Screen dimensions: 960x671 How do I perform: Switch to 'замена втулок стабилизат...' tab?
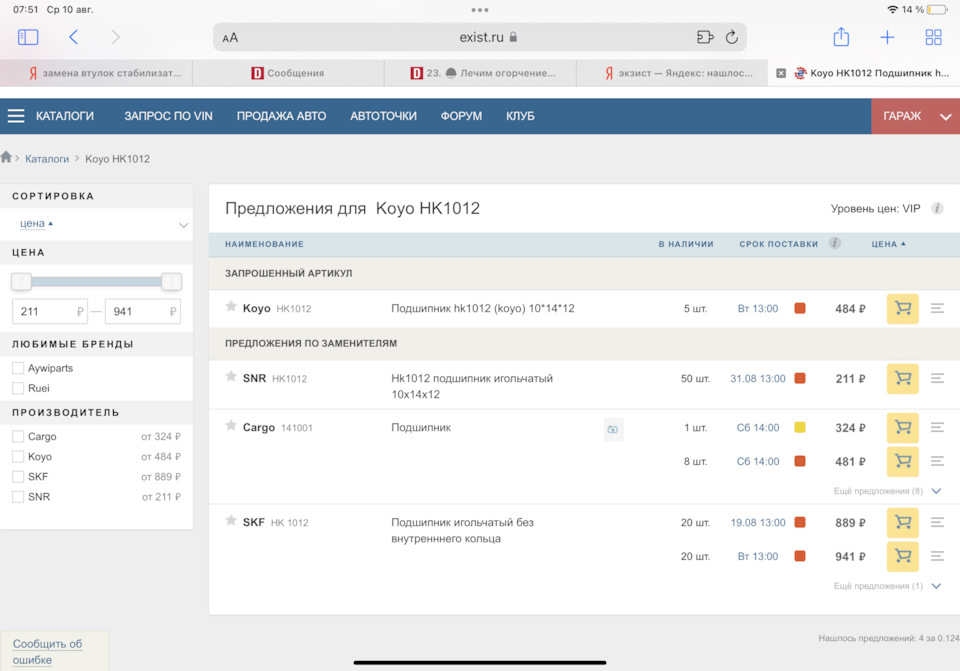point(96,73)
